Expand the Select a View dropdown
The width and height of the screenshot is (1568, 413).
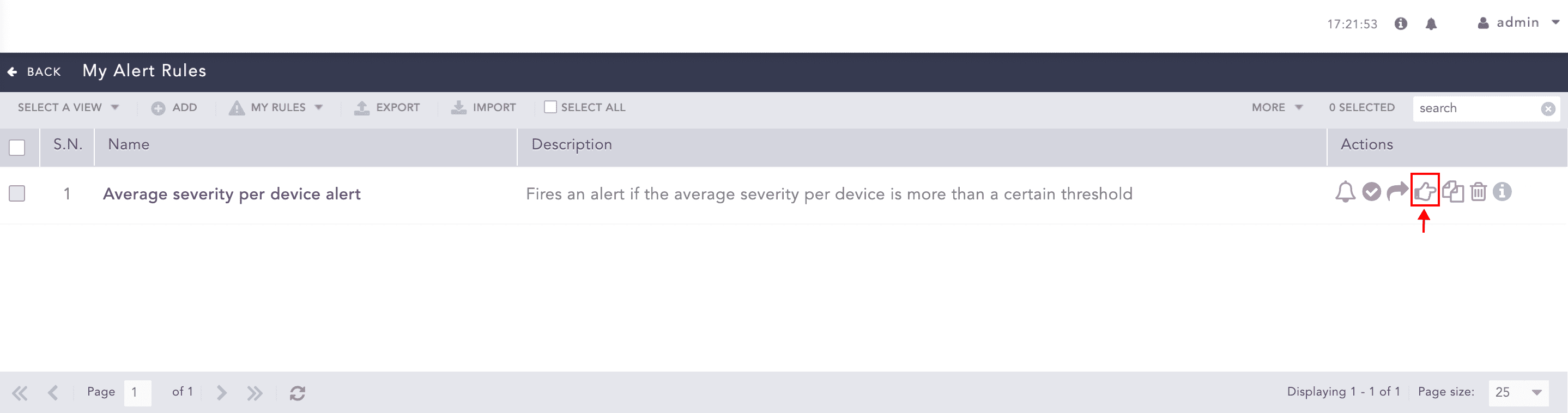click(68, 108)
